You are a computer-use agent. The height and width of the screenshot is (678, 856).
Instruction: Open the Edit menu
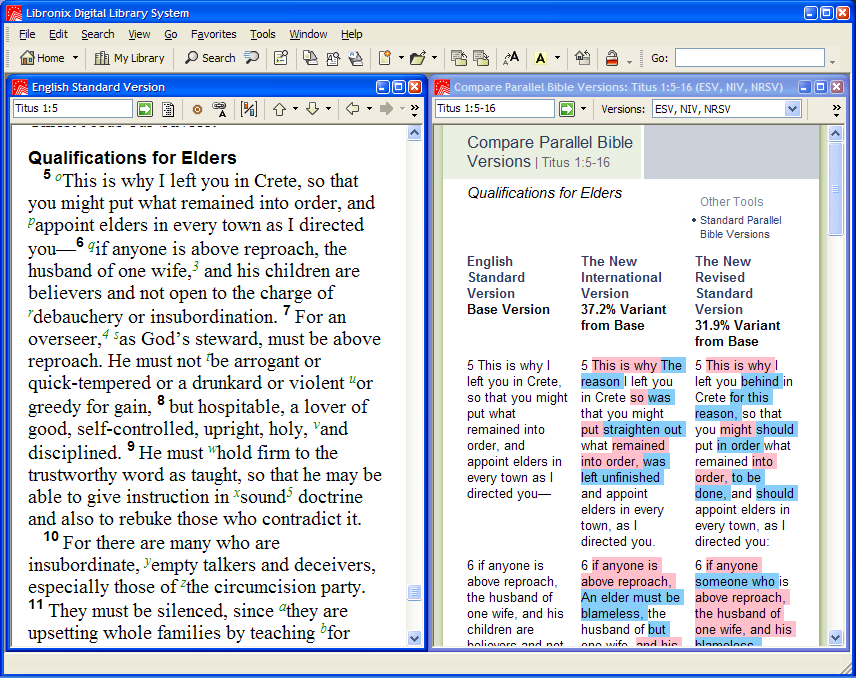tap(58, 34)
